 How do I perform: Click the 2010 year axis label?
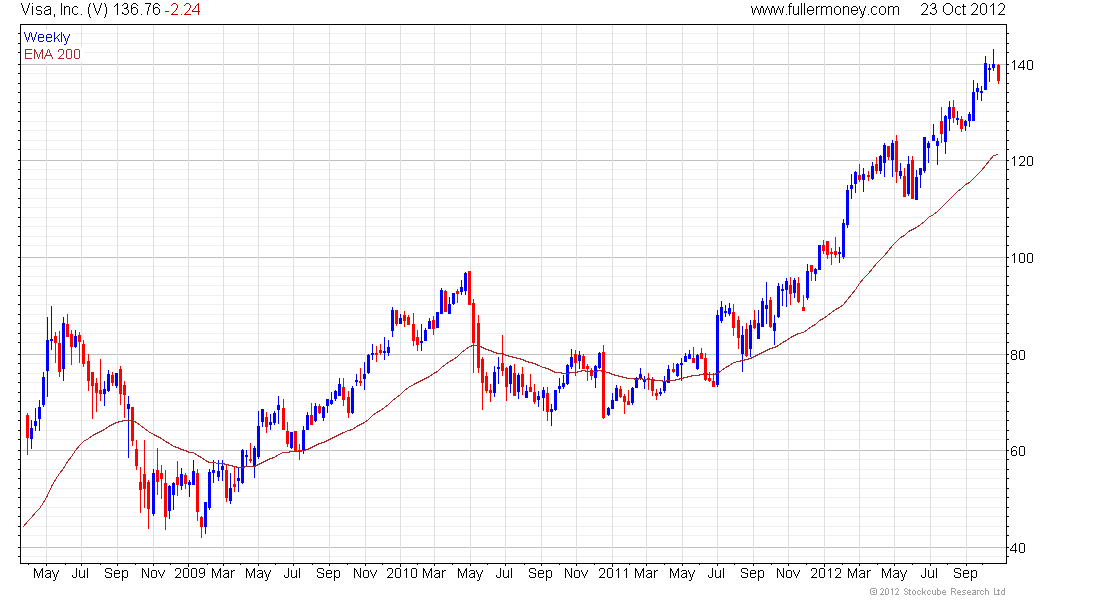(402, 573)
